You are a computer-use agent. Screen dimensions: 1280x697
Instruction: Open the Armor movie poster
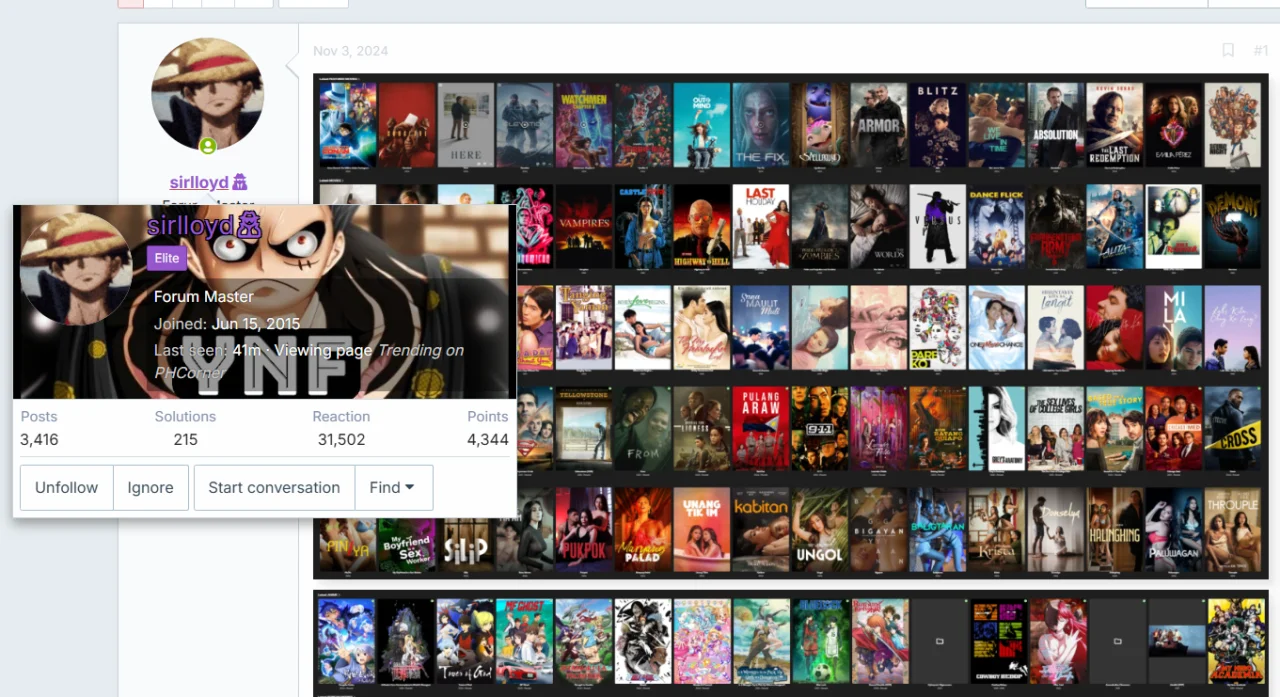coord(879,124)
